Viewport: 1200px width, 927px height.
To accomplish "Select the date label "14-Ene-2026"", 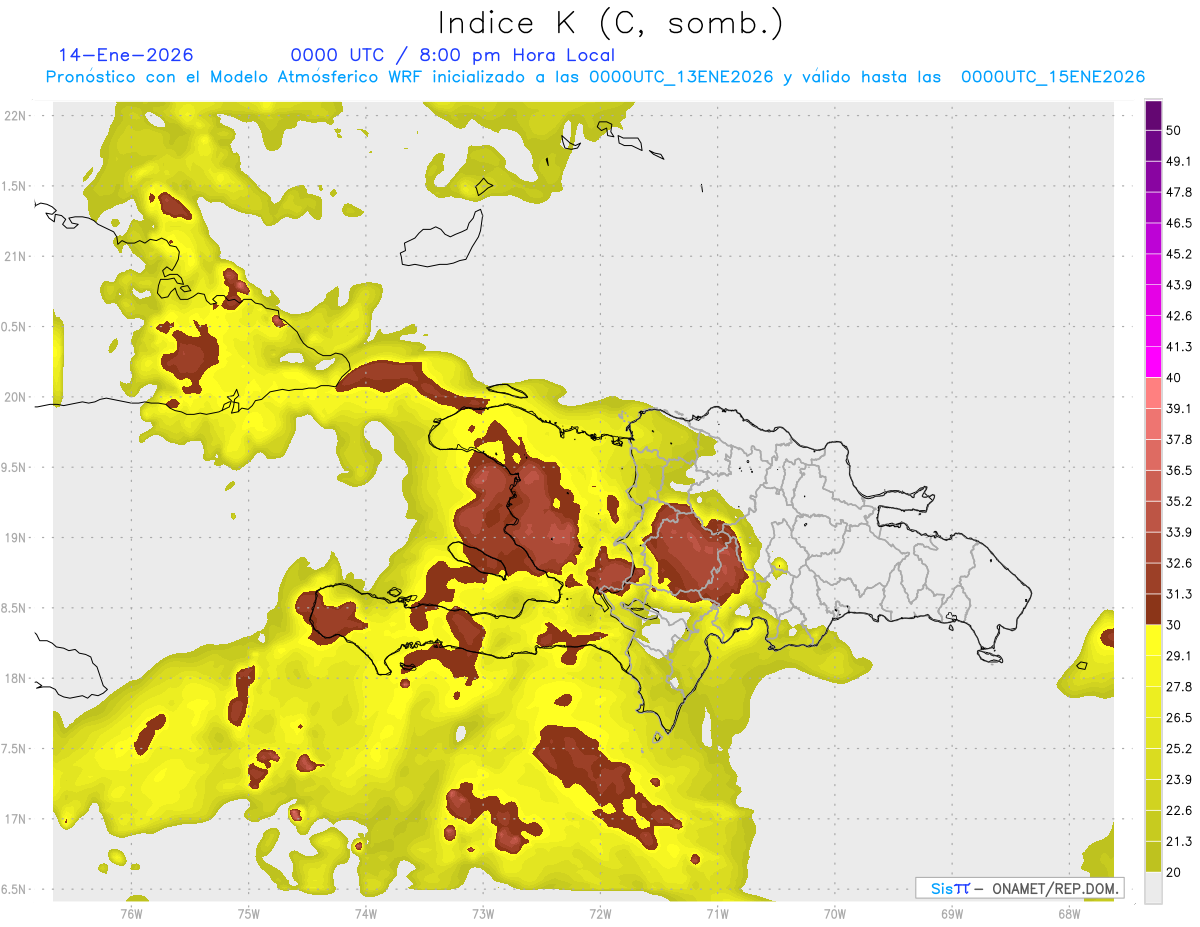I will pyautogui.click(x=126, y=55).
